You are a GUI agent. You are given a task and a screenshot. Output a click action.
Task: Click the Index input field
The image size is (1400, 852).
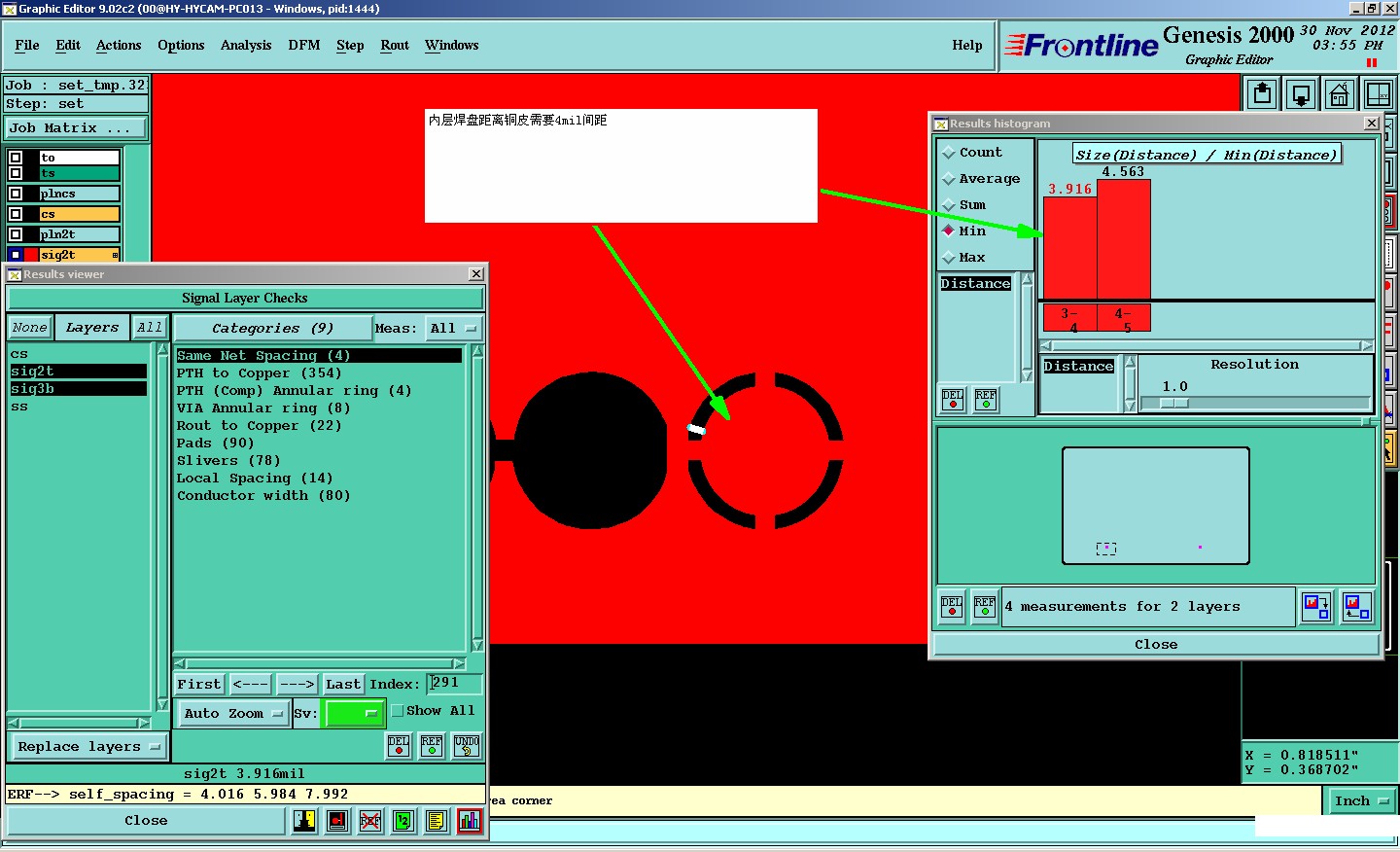[x=454, y=684]
